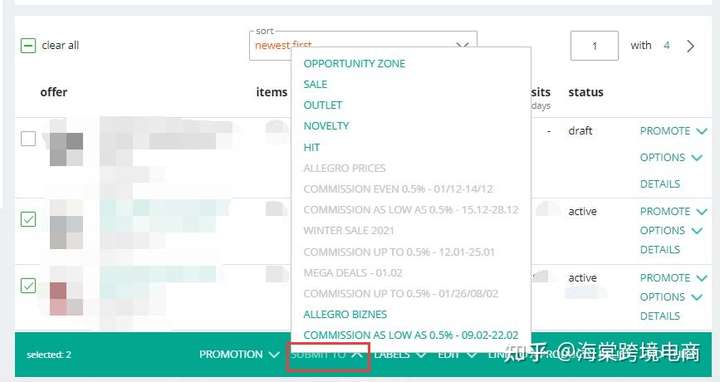Expand OPTIONS for the draft offer
720x382 pixels.
[671, 157]
